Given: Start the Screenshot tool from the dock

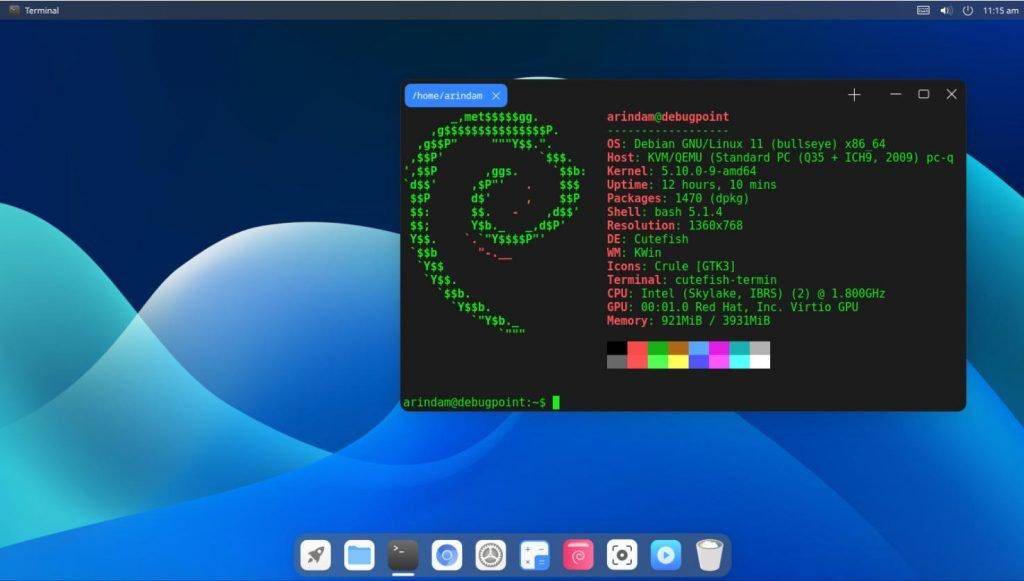Looking at the screenshot, I should click(621, 555).
